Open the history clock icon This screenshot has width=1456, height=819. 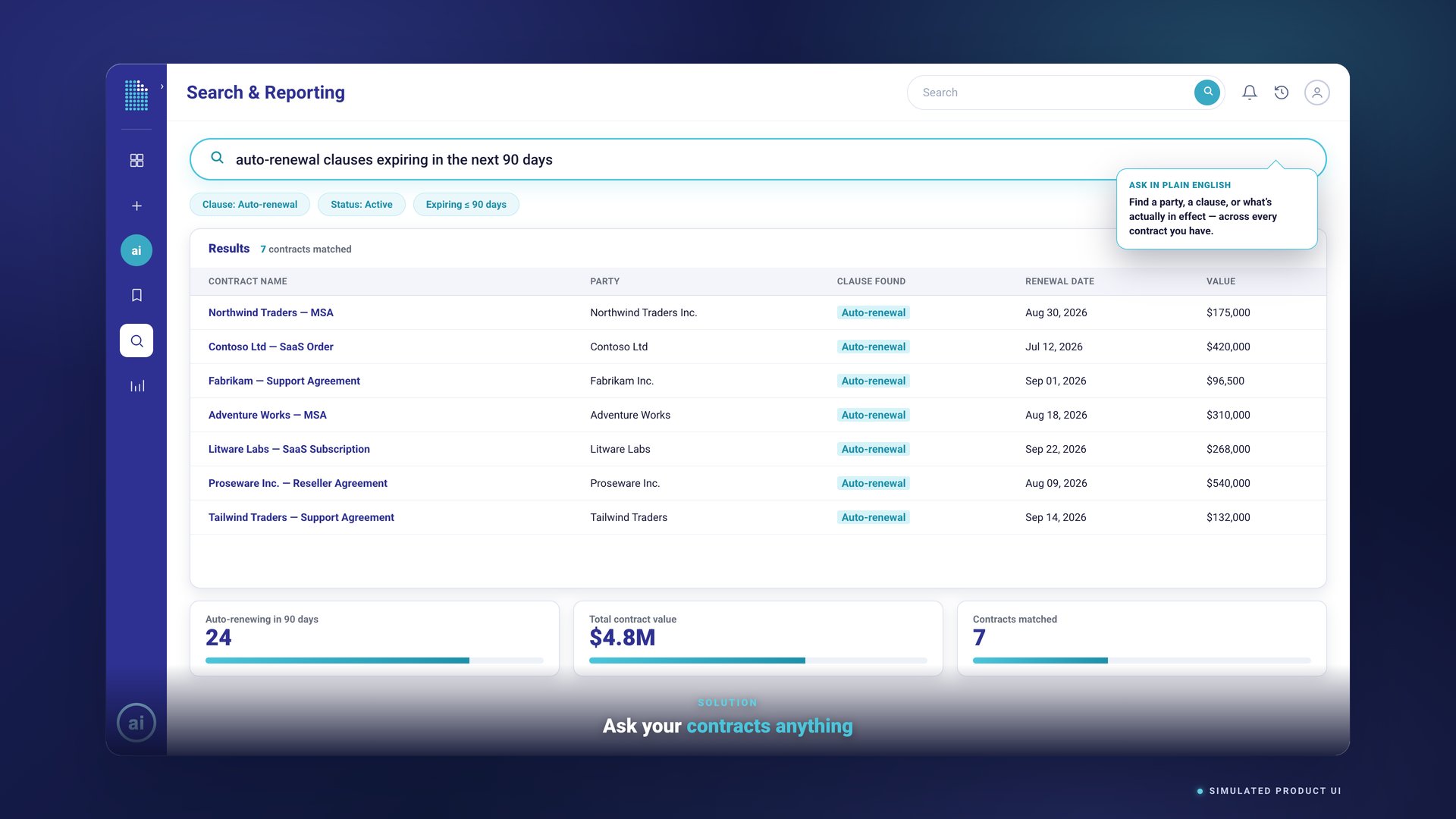coord(1282,93)
